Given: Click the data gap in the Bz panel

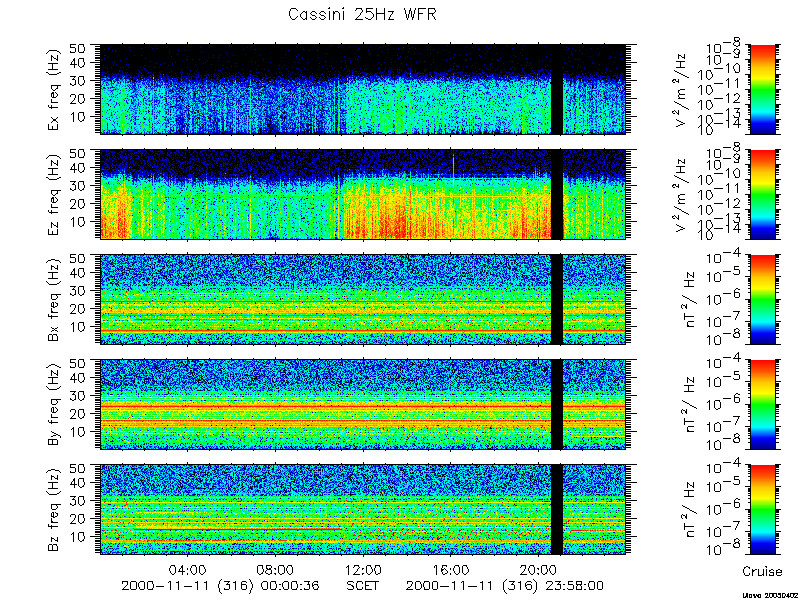Looking at the screenshot, I should coord(557,510).
